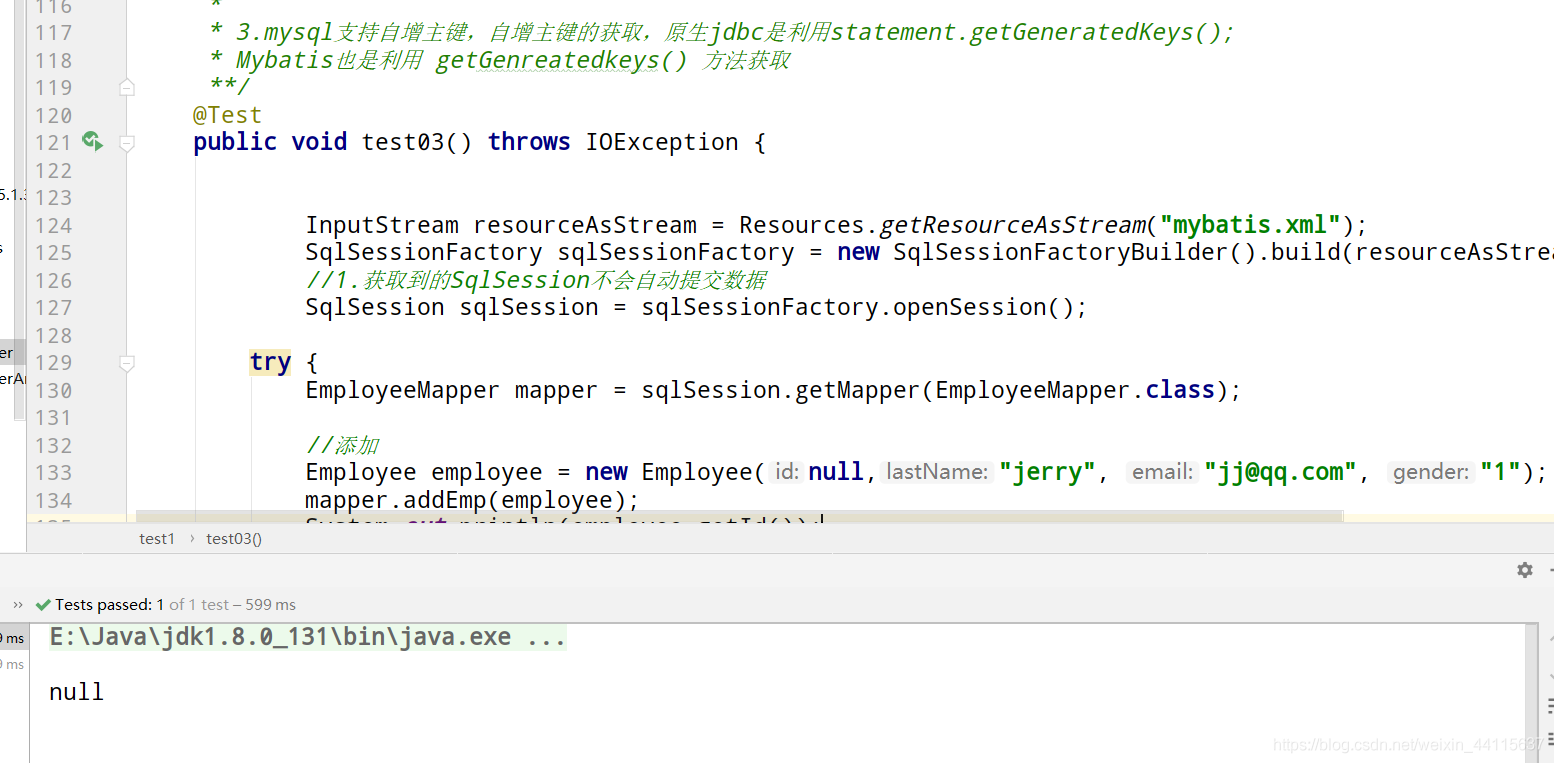Click the null output line in console
The image size is (1554, 763).
pos(76,692)
